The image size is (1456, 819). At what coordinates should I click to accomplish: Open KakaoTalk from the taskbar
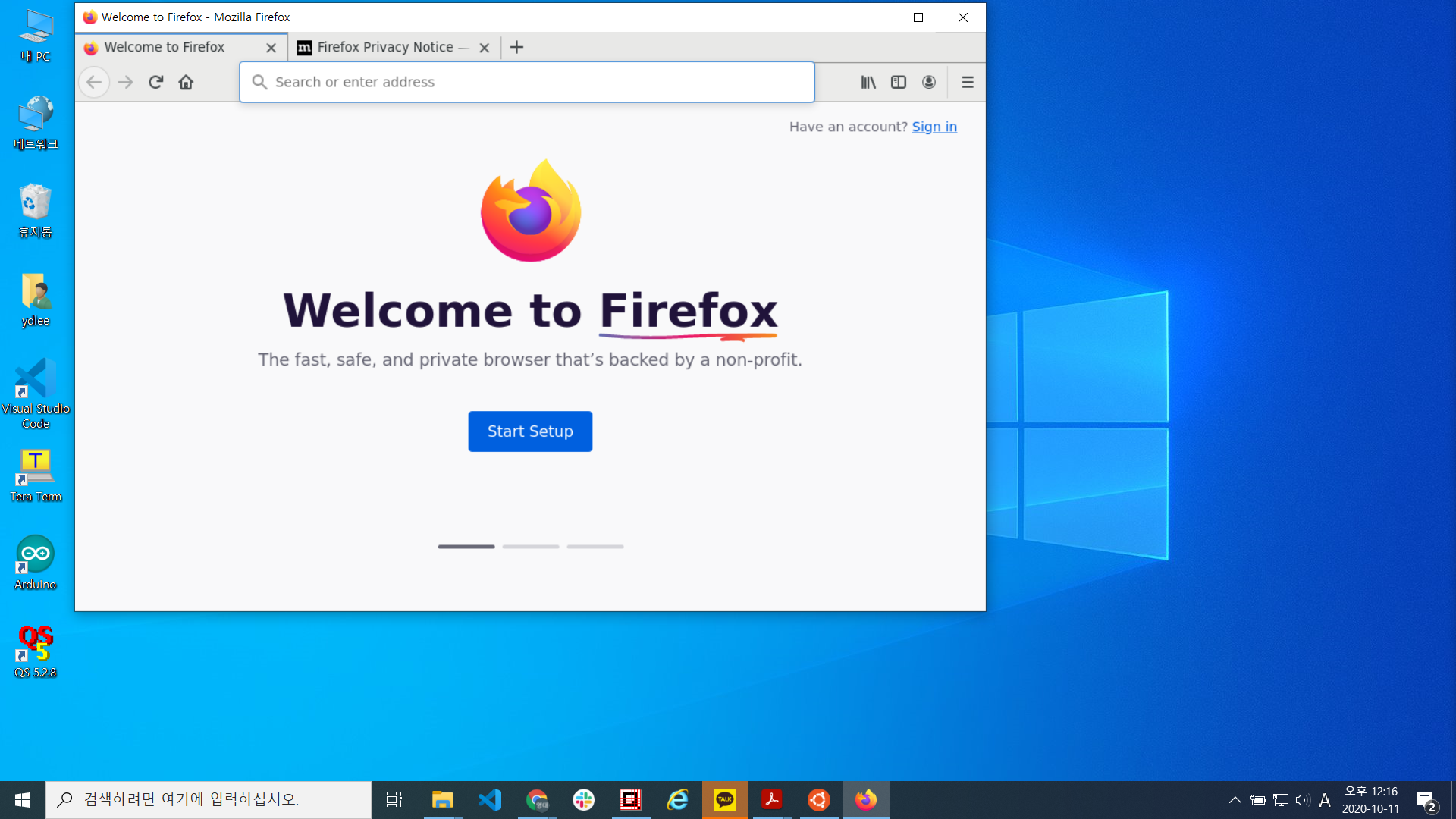tap(725, 799)
